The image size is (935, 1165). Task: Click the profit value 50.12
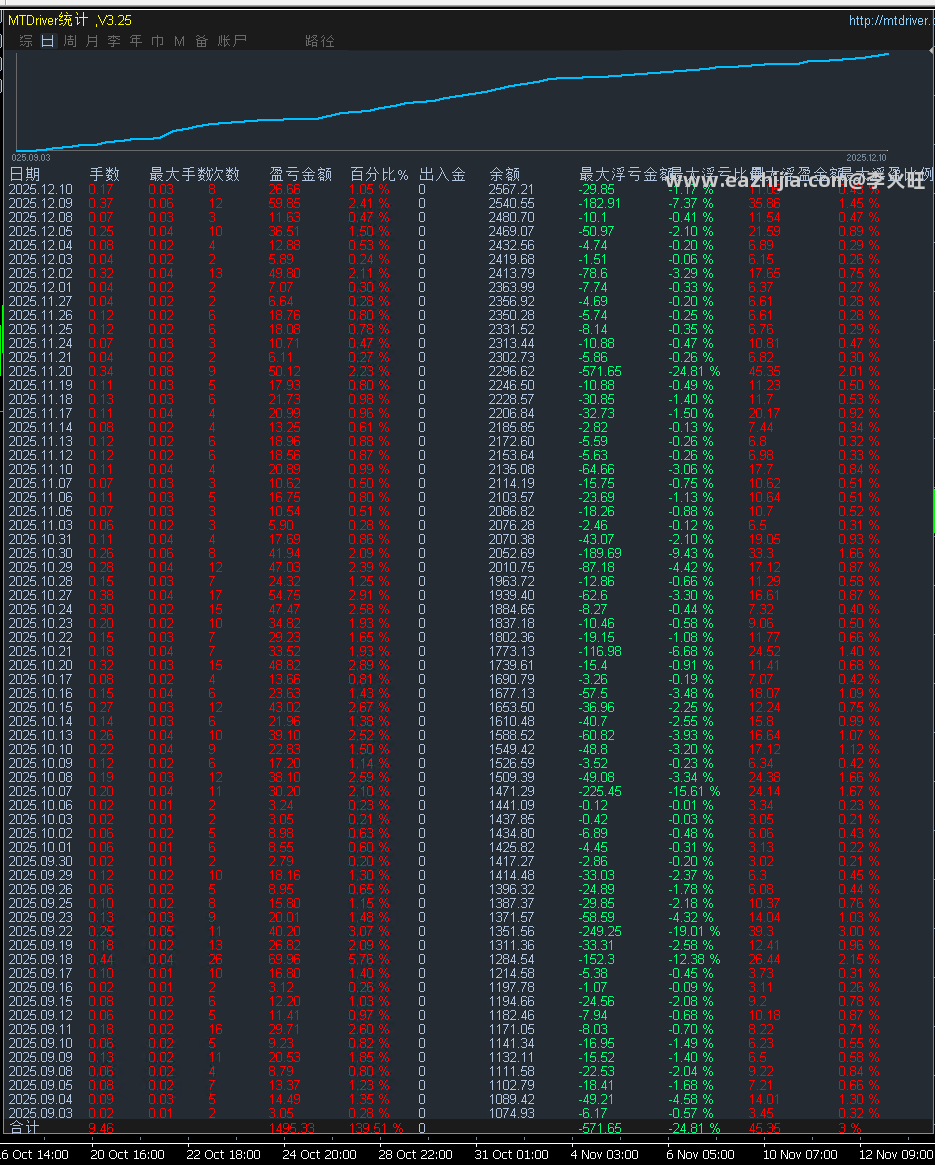[285, 371]
